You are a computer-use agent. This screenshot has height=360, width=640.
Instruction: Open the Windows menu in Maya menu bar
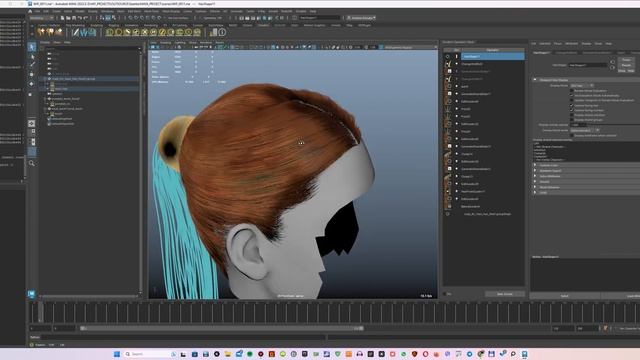tap(107, 11)
